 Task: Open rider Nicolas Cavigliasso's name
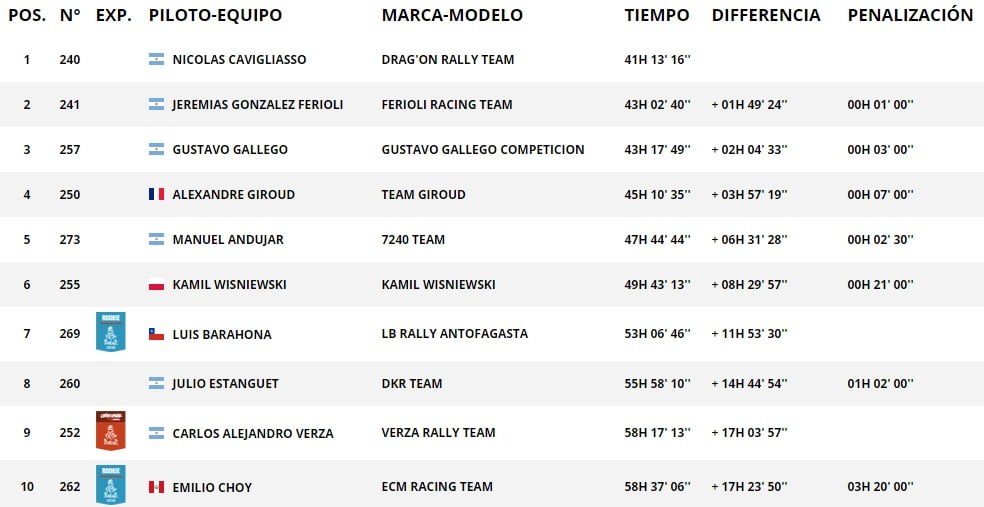(239, 60)
